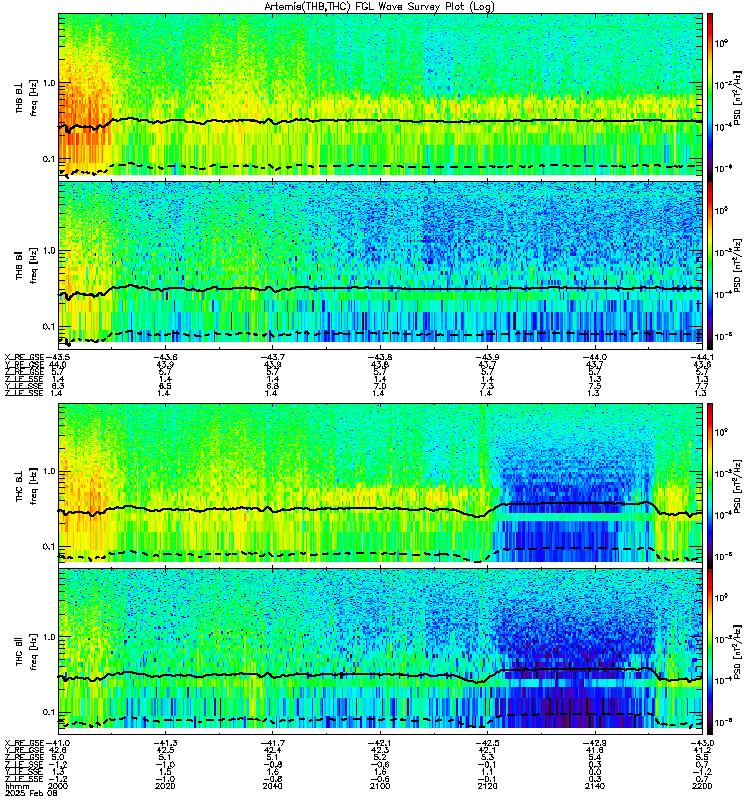The height and width of the screenshot is (800, 750).
Task: Click the 0.1 frequency tick of the THB B-parallel panel
Action: [49, 327]
